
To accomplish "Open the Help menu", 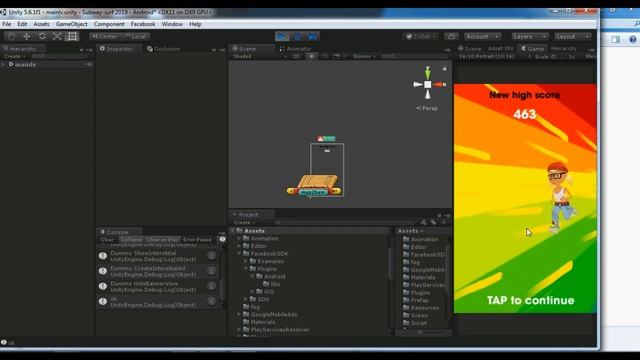I will tap(195, 24).
